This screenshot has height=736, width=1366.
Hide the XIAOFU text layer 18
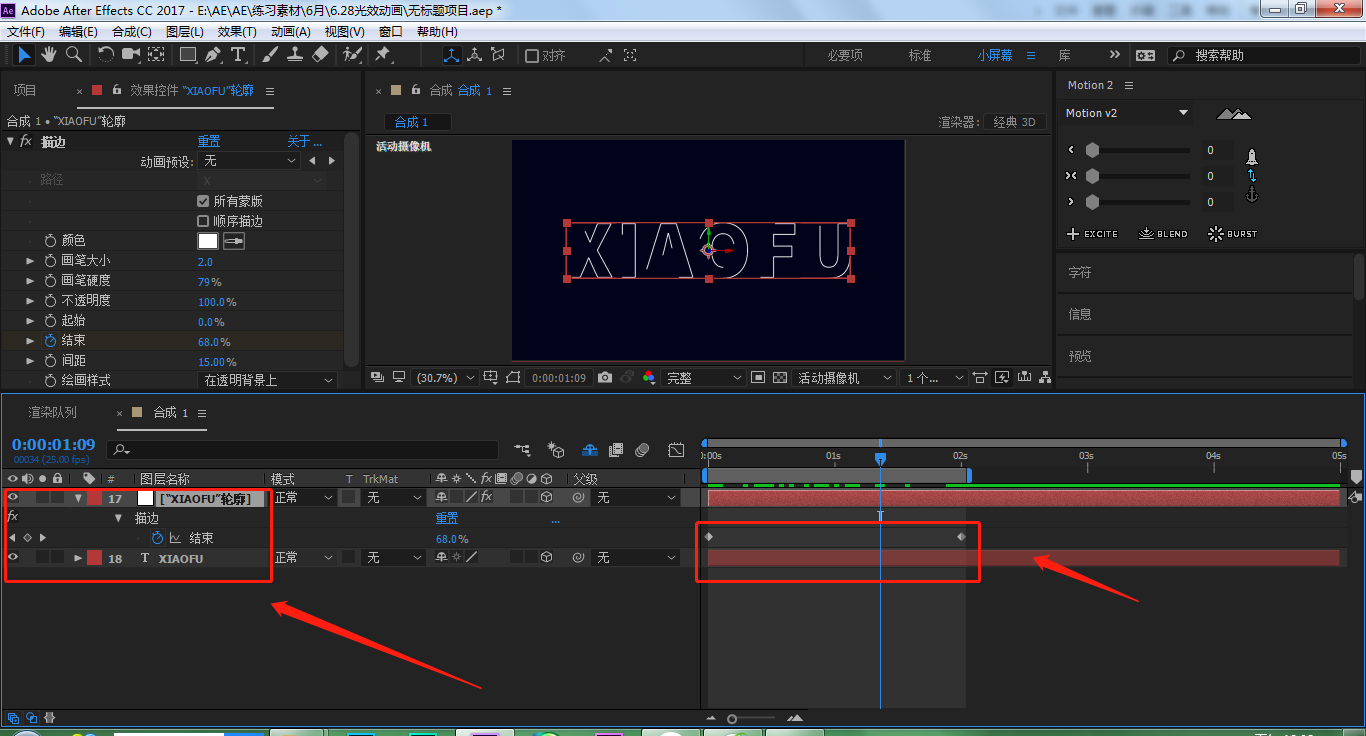14,557
